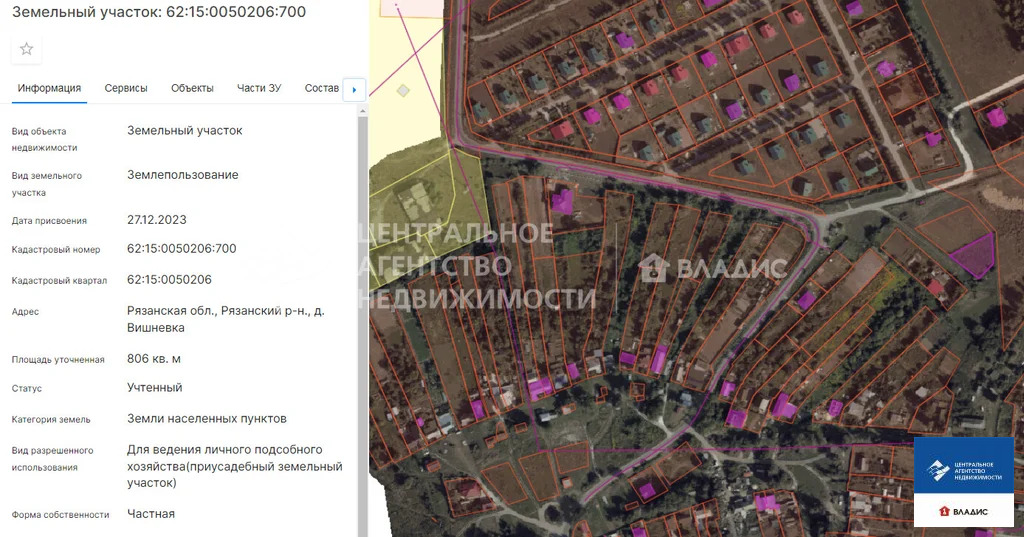Click the Земли населенных пунктов value
The image size is (1024, 537).
(206, 419)
